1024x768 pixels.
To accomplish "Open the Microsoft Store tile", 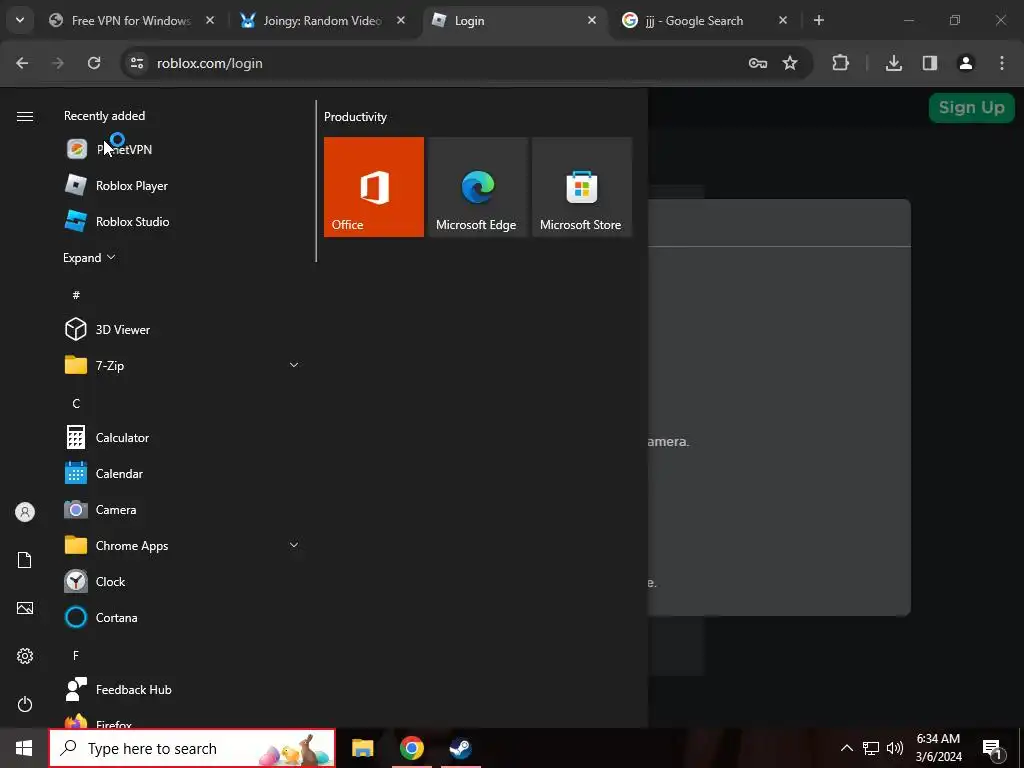I will click(x=582, y=187).
